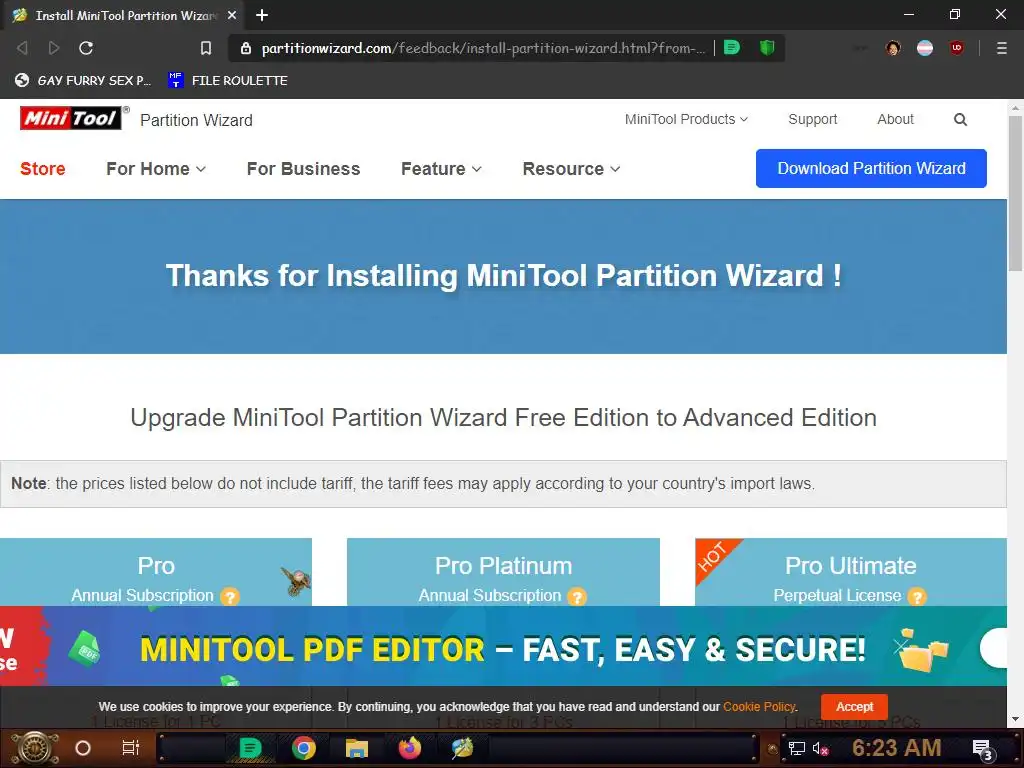Click the MiniTool PDF Editor banner

pos(503,648)
